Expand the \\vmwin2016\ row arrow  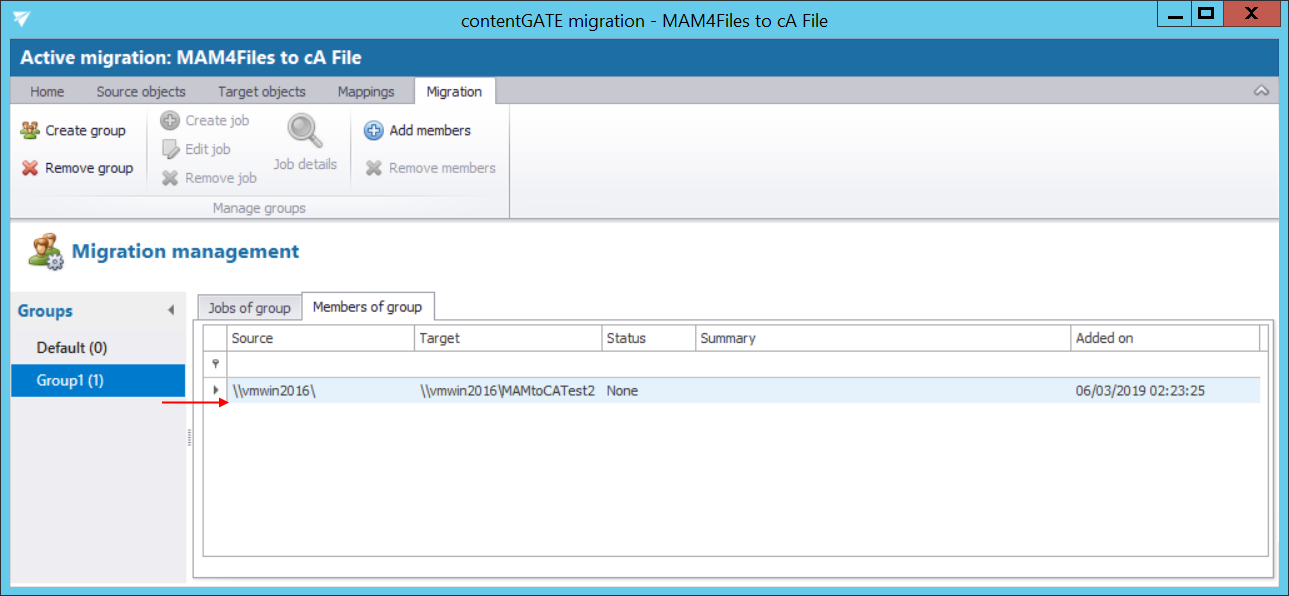216,390
